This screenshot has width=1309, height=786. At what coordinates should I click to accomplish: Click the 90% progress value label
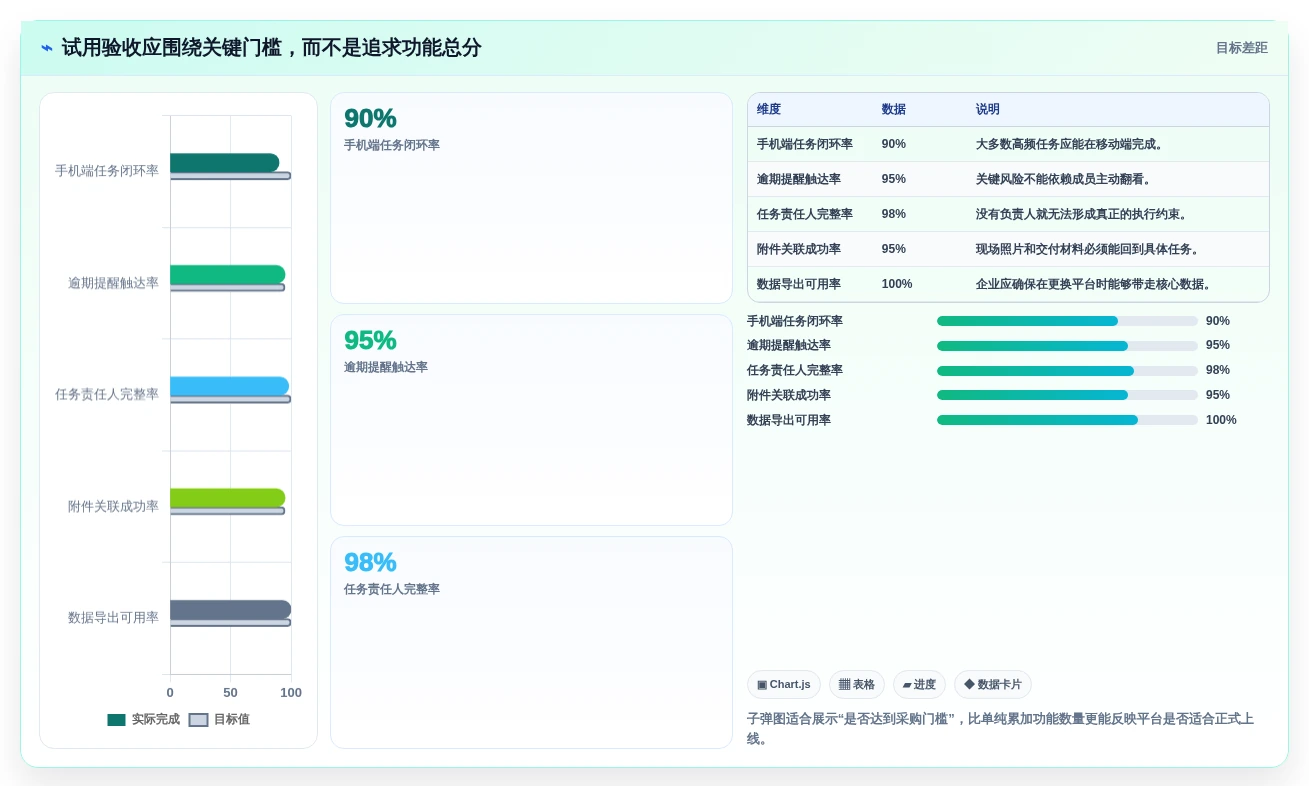1217,321
